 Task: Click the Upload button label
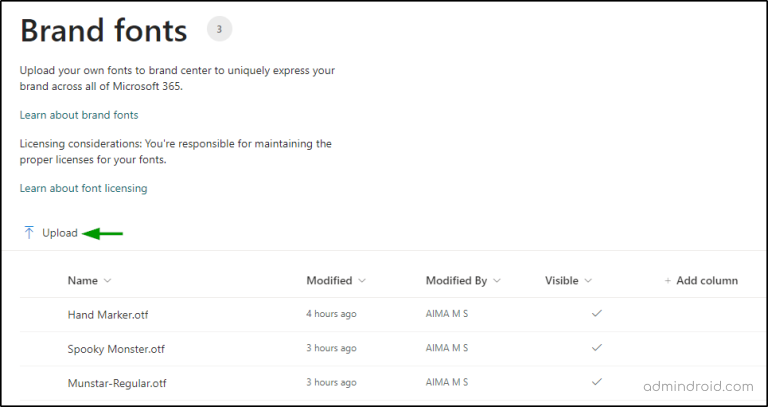(60, 233)
